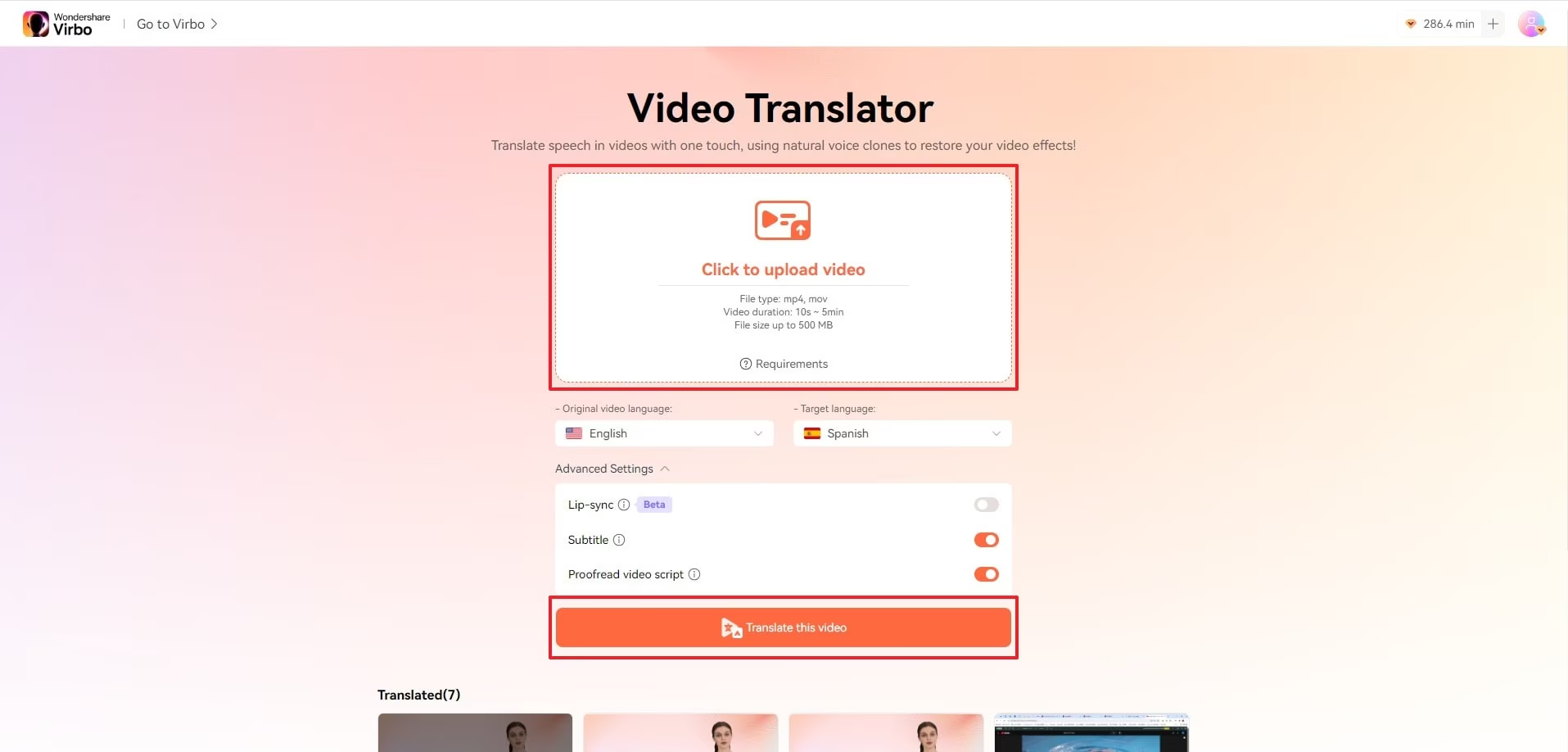This screenshot has width=1568, height=752.
Task: Click the Proofread video script info icon
Action: [694, 574]
